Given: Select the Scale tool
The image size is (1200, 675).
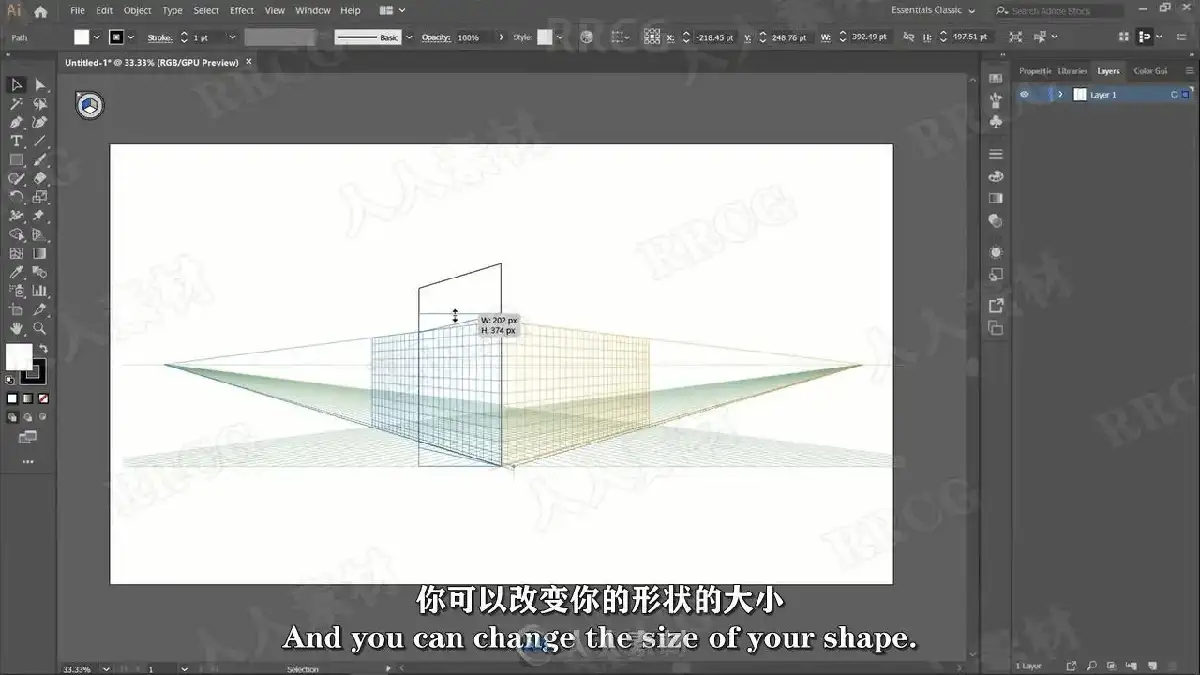Looking at the screenshot, I should tap(40, 197).
